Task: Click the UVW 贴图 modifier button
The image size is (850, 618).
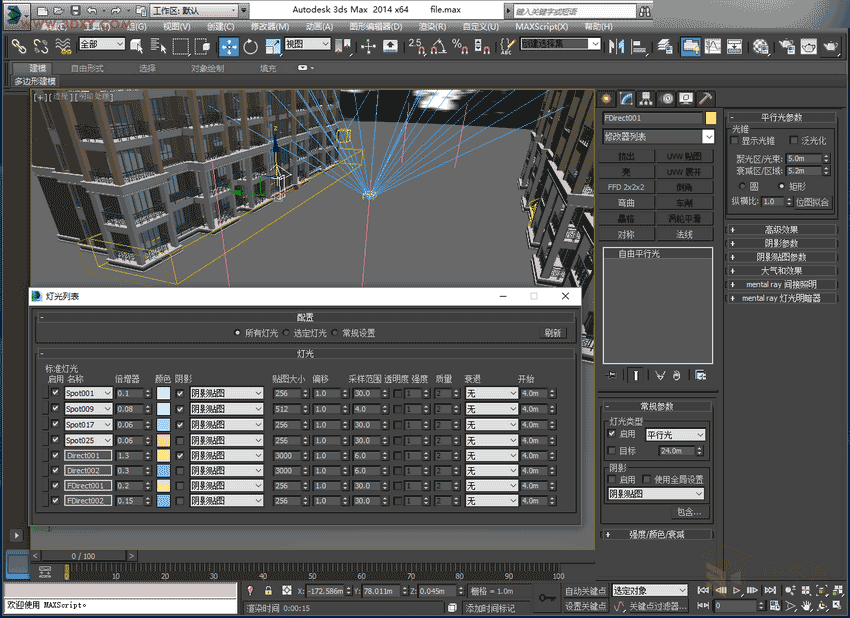Action: (x=684, y=157)
